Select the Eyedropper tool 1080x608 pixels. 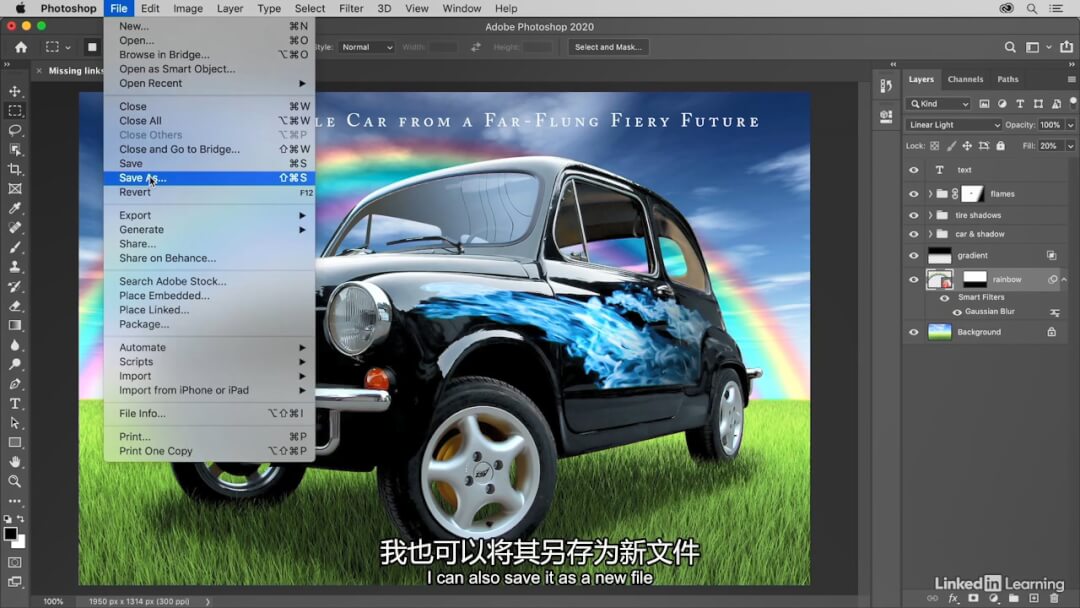point(14,208)
